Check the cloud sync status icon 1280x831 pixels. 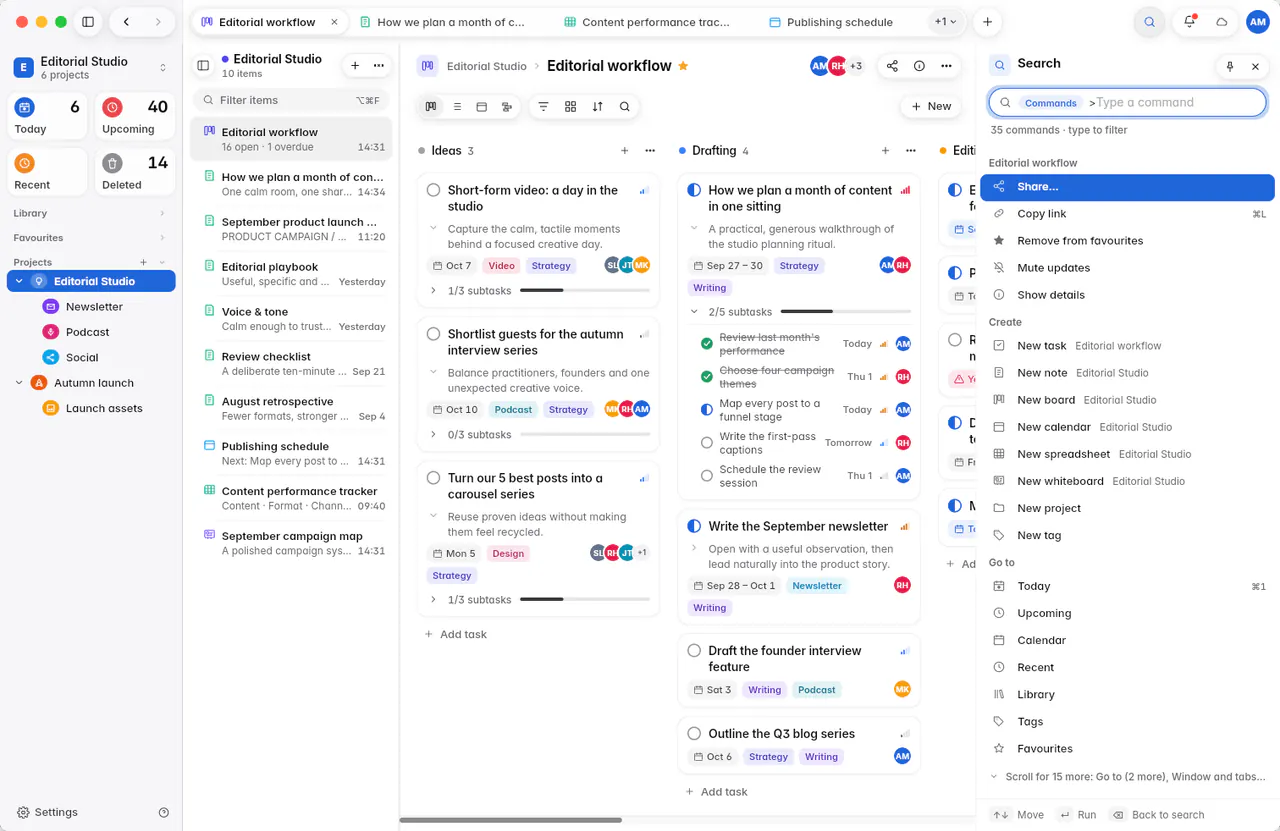point(1221,22)
